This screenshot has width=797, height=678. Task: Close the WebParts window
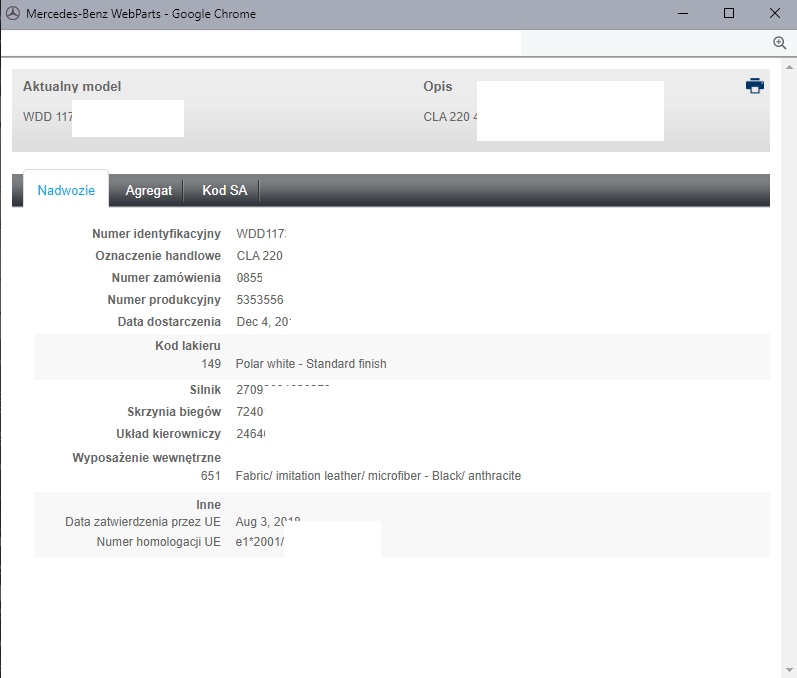774,14
